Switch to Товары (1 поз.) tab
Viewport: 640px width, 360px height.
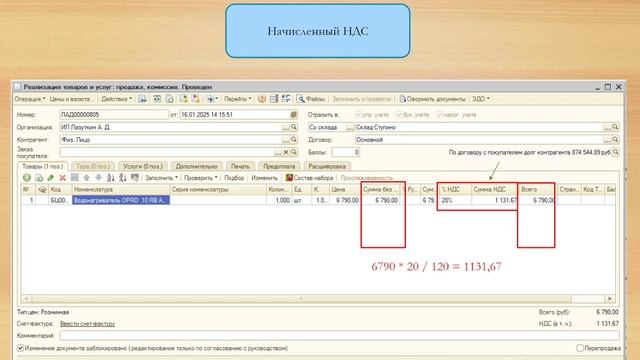coord(42,166)
